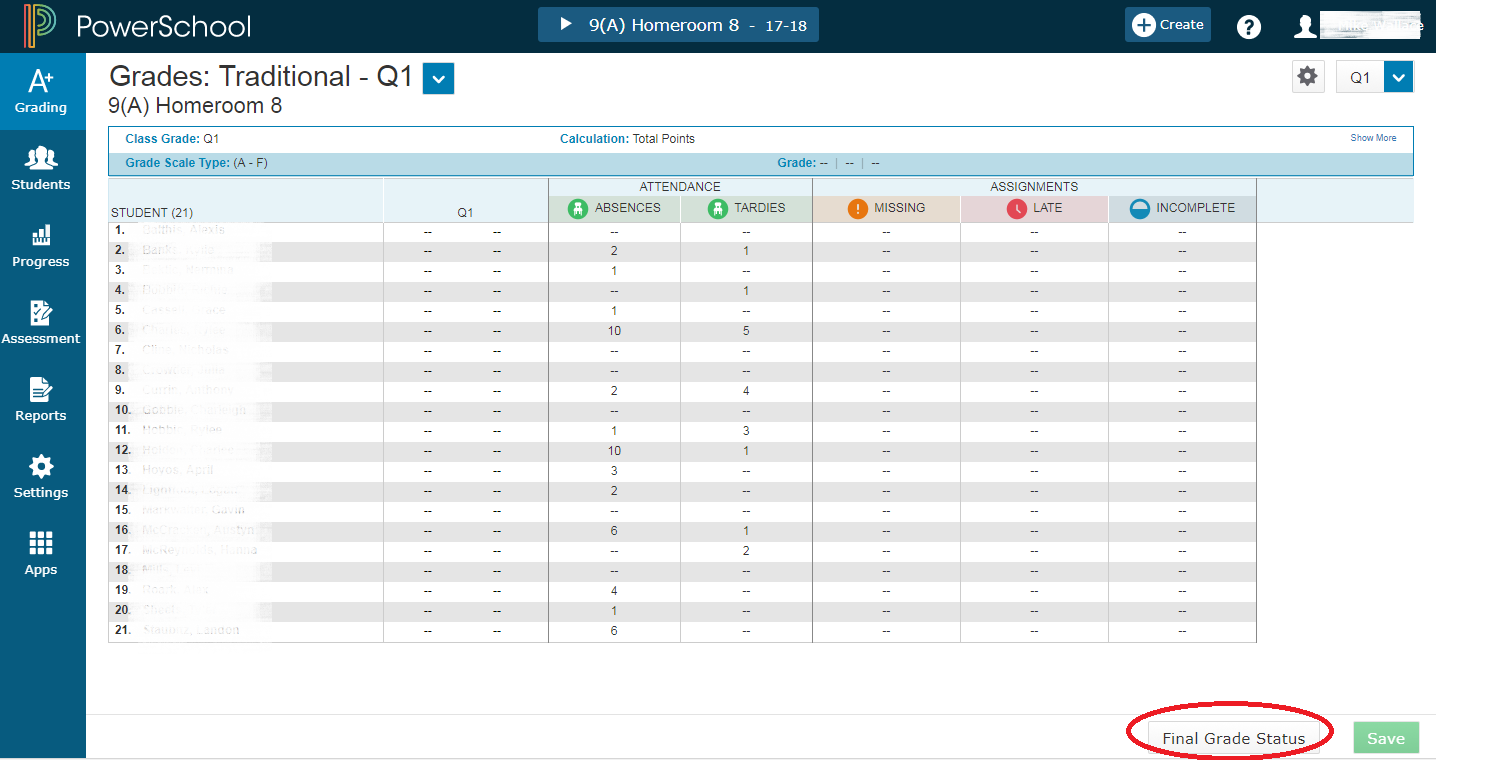
Task: Click the green Tardies attendance icon
Action: (717, 208)
